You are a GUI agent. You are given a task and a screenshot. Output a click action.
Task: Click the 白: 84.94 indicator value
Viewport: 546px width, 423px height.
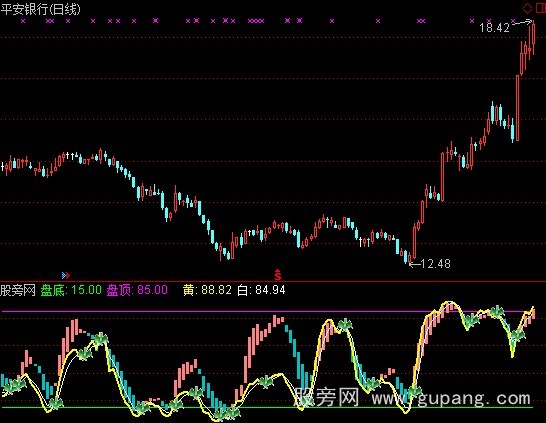[261, 290]
